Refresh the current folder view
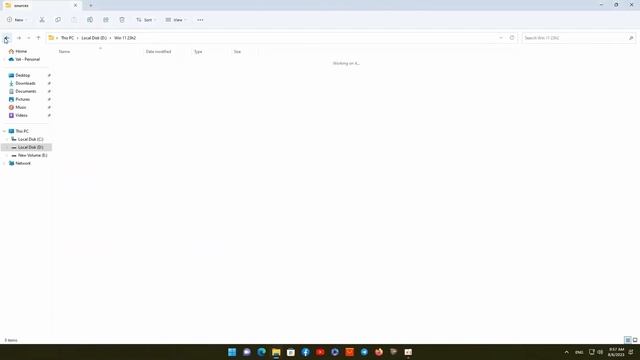The width and height of the screenshot is (640, 360). coord(512,38)
